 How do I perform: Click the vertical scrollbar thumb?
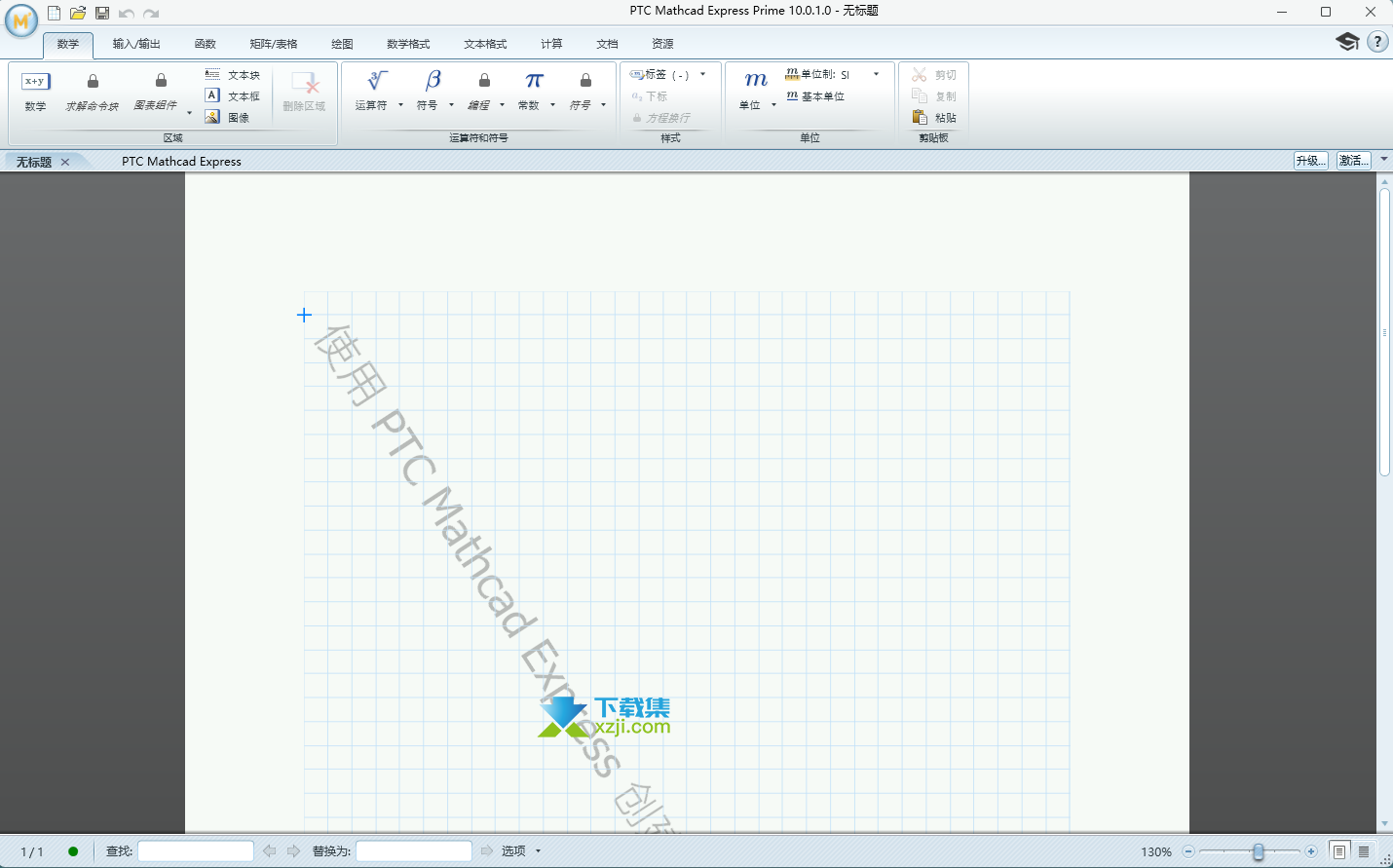(x=1384, y=332)
